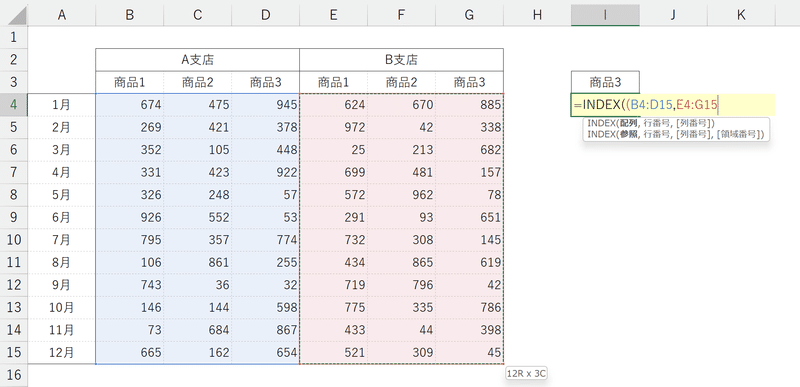Image resolution: width=800 pixels, height=387 pixels.
Task: Click 商品1 header under A支店
Action: (x=130, y=82)
